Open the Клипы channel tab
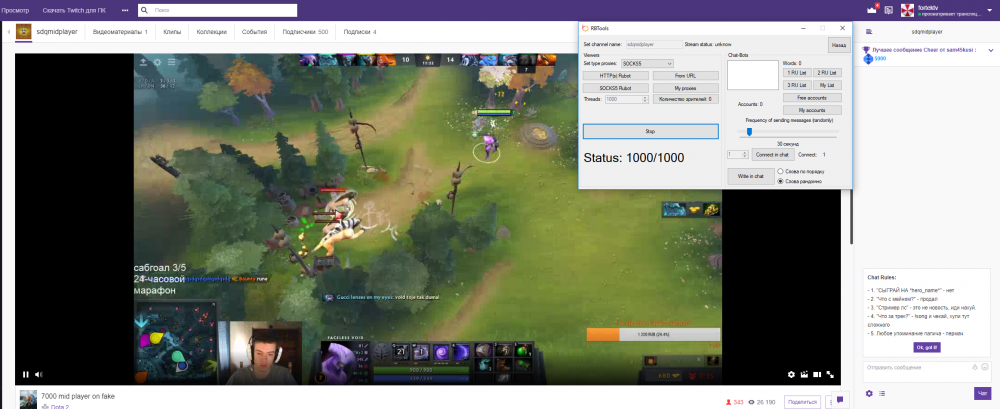1000x409 pixels. point(172,32)
